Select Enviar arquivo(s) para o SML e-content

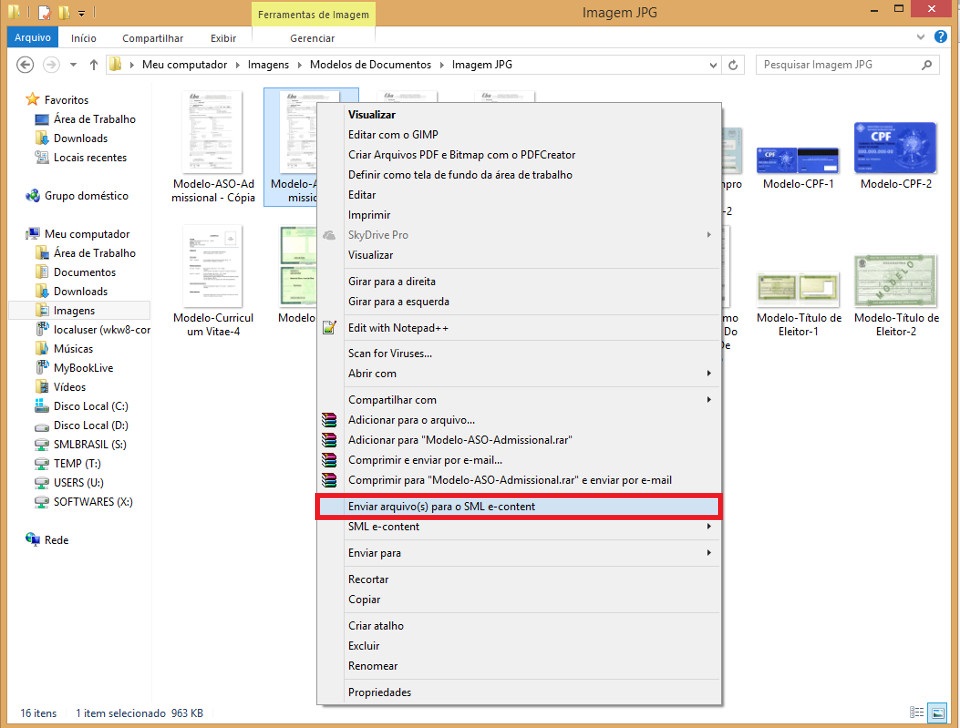coord(441,507)
